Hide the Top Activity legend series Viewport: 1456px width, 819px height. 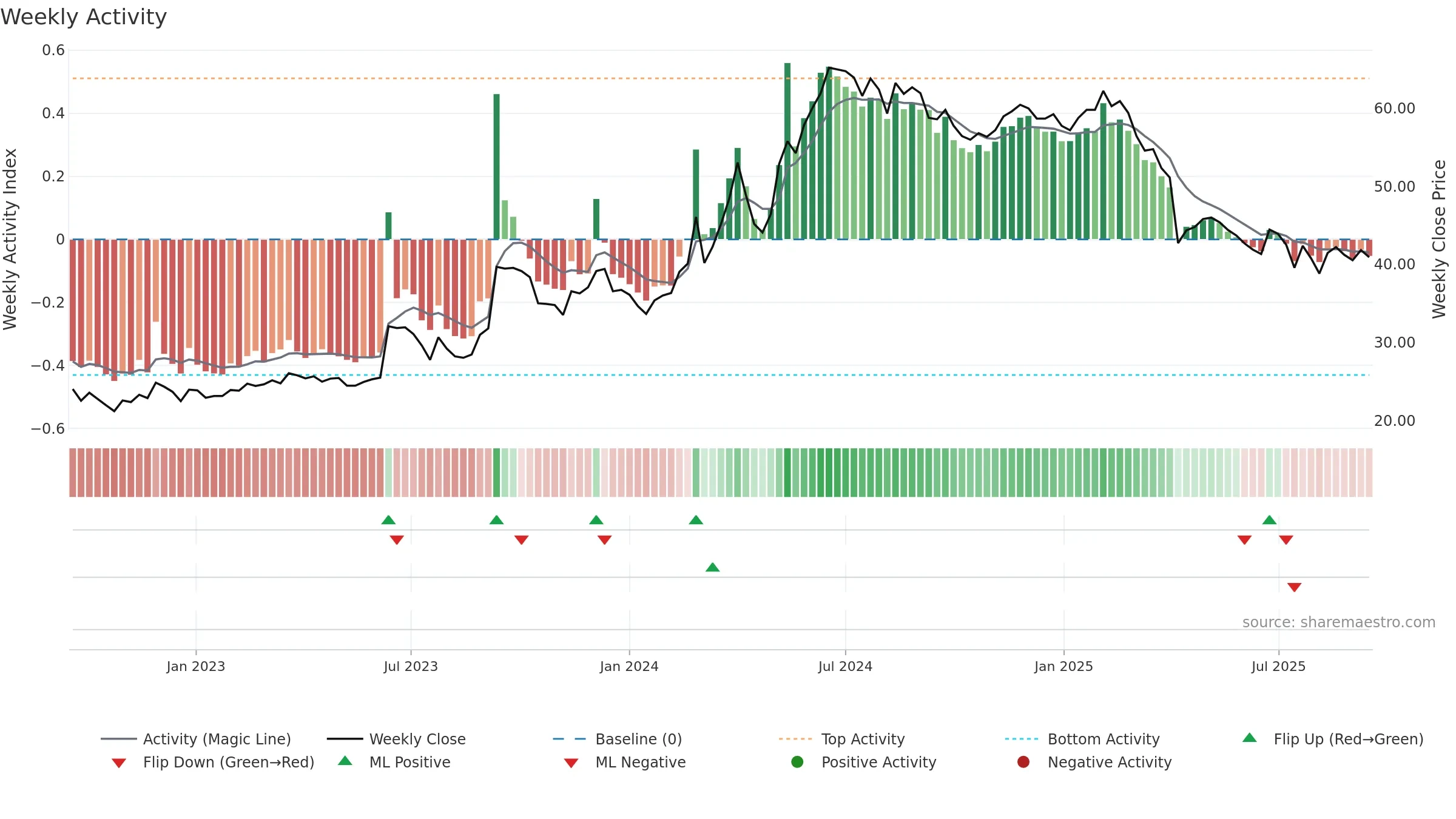pyautogui.click(x=841, y=739)
